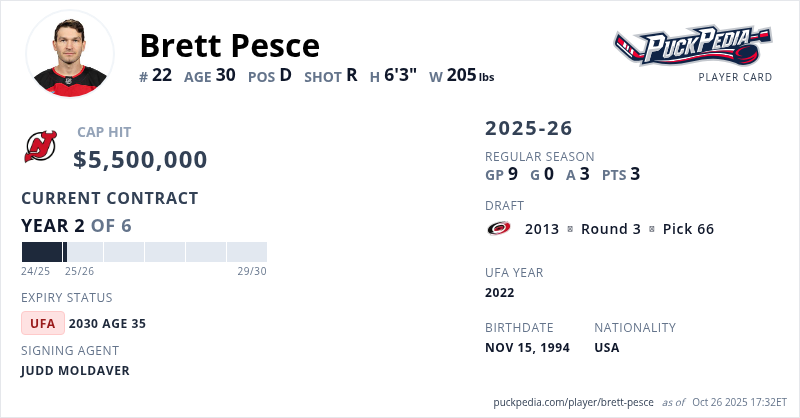Screen dimensions: 800x418
Task: Click the 2013 draft year text
Action: click(542, 229)
